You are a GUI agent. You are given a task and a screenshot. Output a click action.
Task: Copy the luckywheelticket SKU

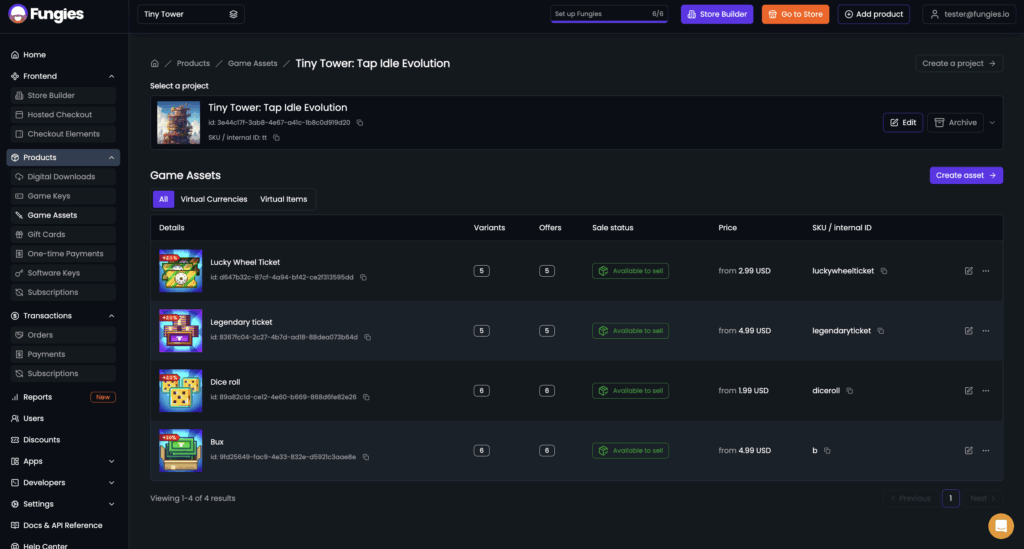884,271
